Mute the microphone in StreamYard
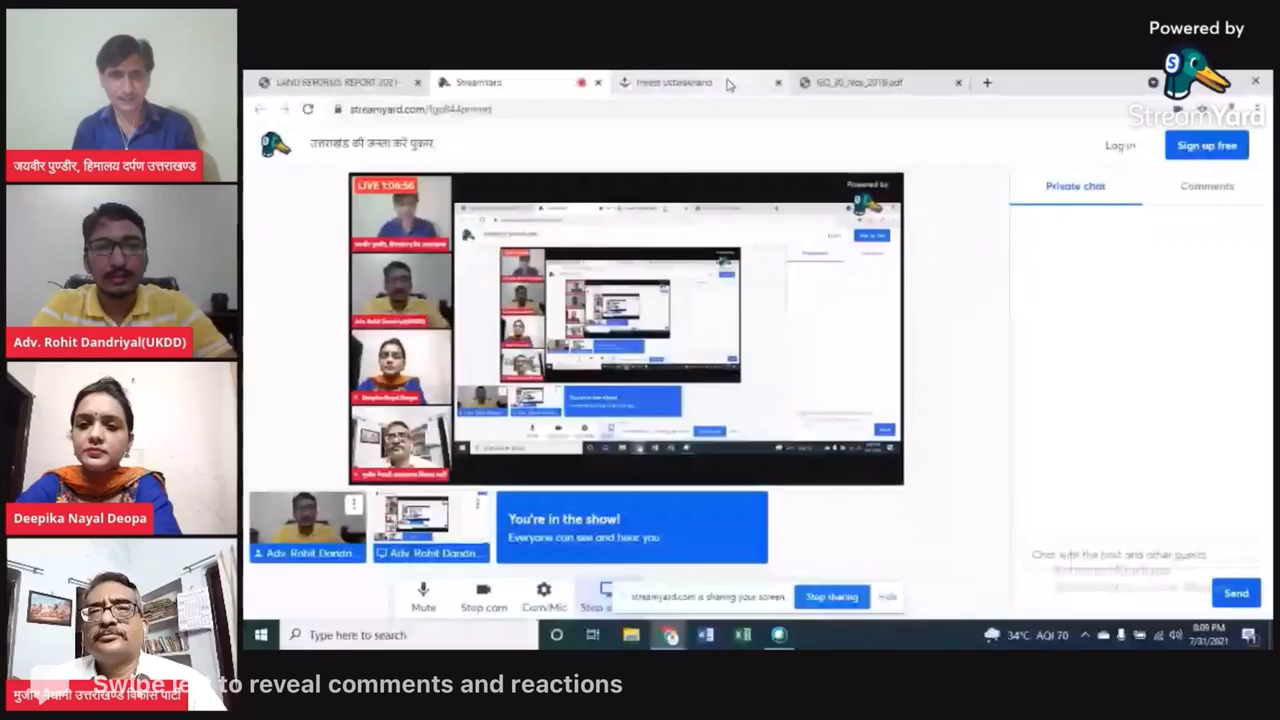 [x=423, y=596]
